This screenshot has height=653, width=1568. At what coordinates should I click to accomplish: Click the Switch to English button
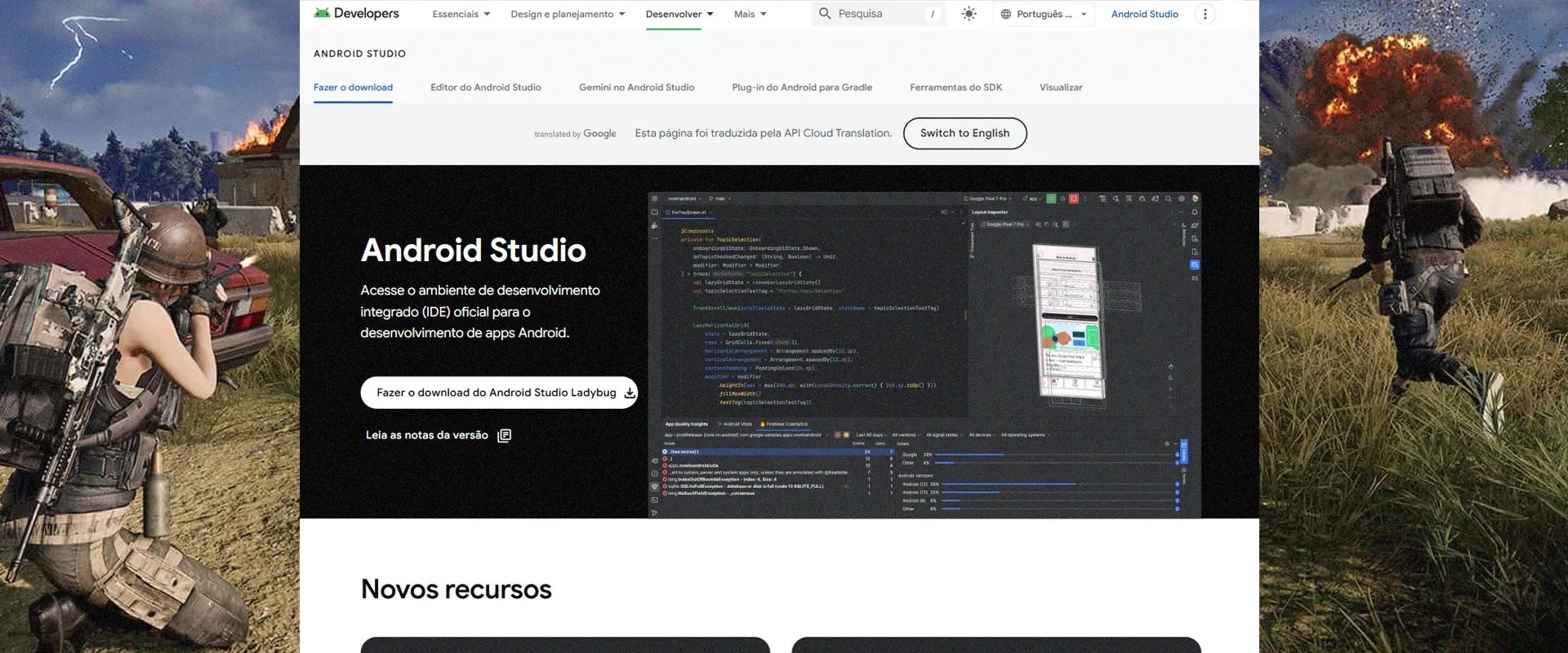pyautogui.click(x=964, y=133)
